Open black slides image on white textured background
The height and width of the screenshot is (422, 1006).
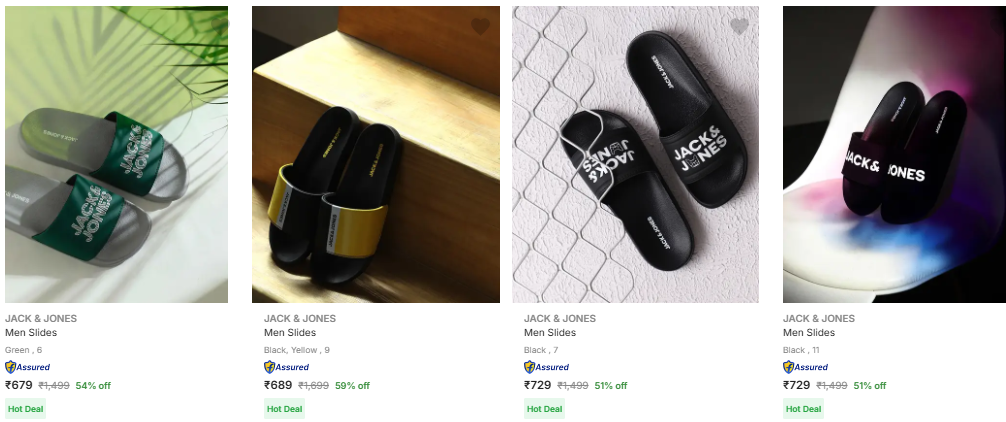pos(635,155)
